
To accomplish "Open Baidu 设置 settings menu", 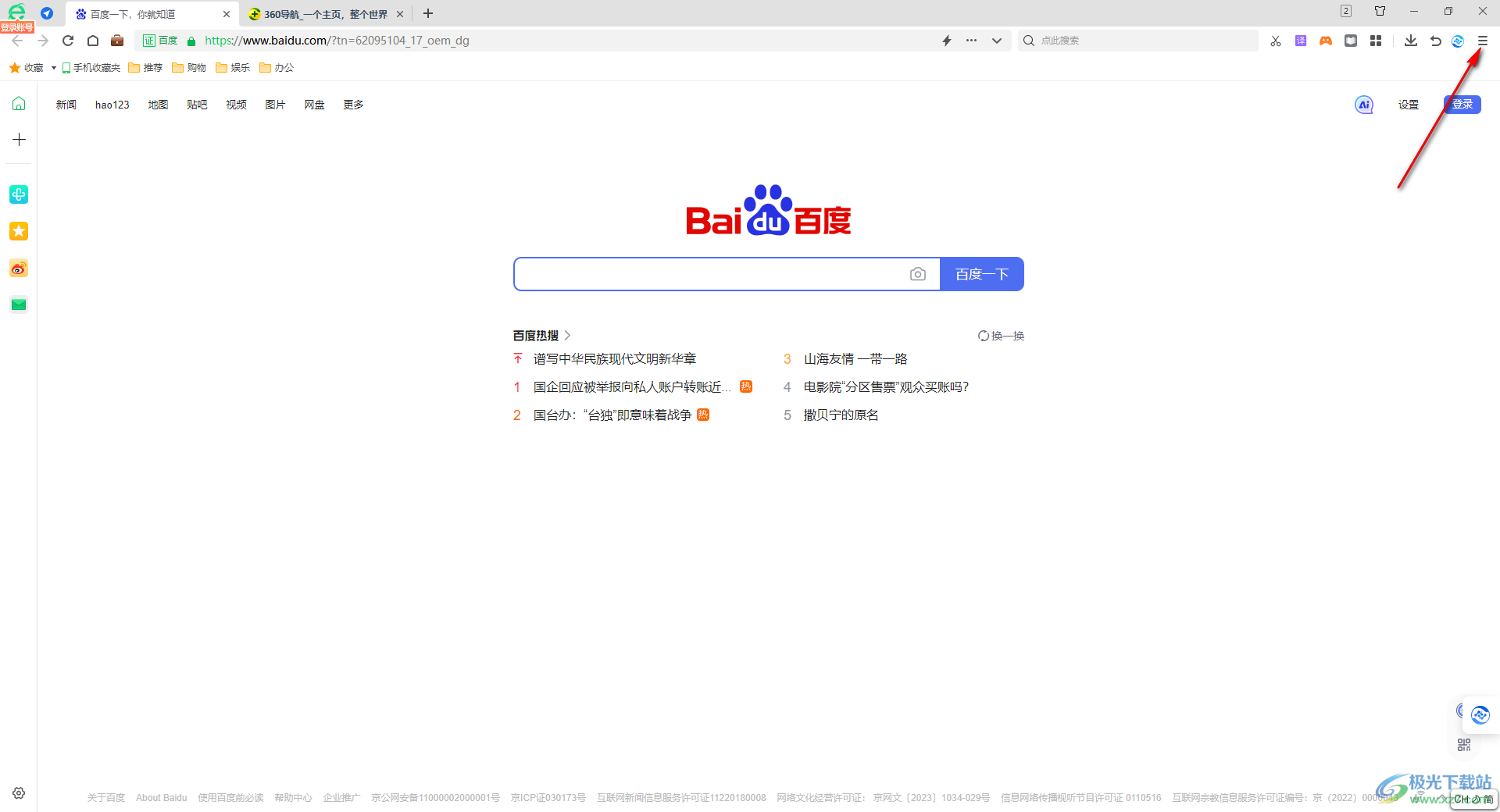I will 1409,105.
